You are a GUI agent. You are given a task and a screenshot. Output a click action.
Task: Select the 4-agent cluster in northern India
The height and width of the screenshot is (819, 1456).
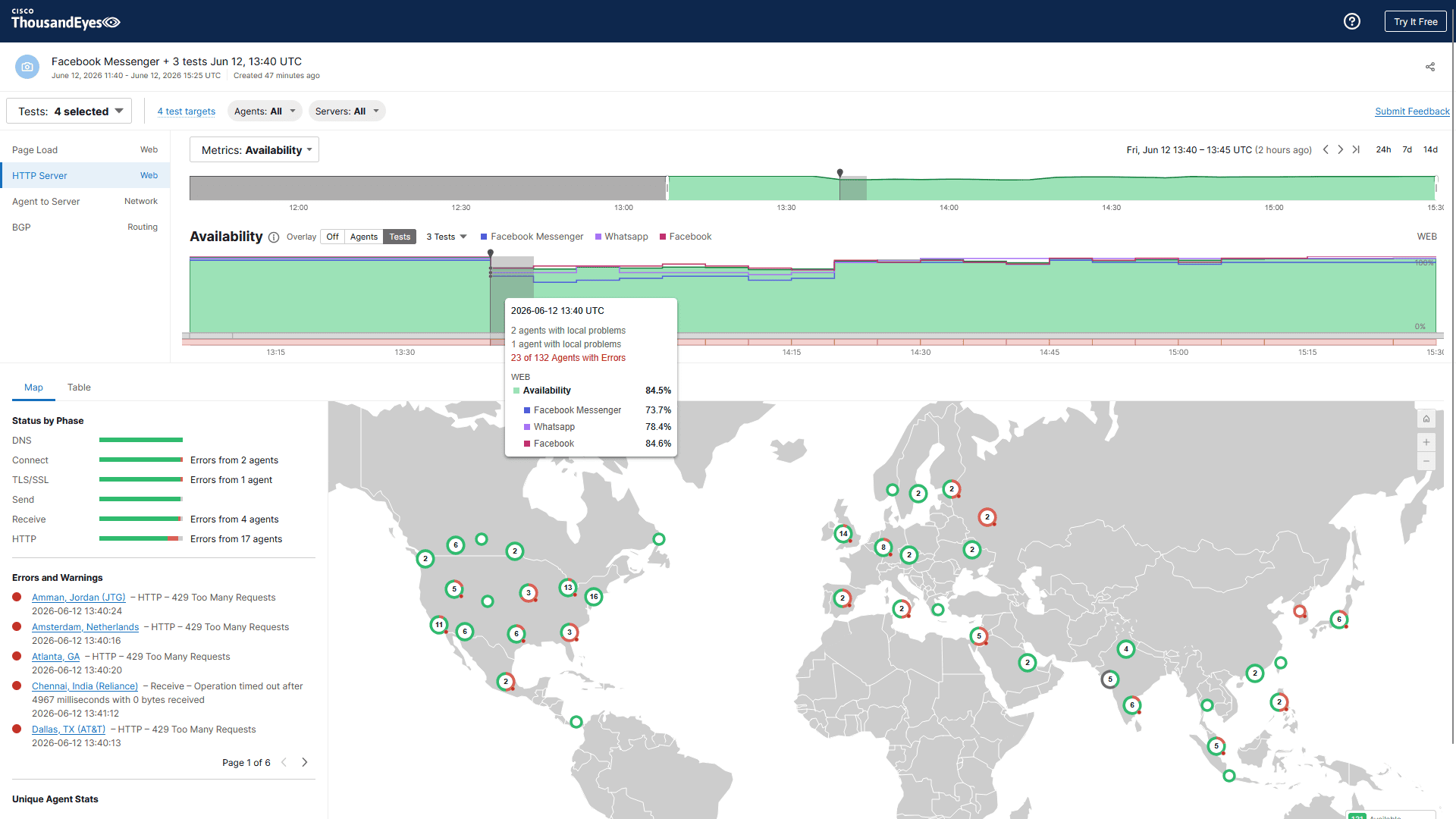[x=1126, y=649]
